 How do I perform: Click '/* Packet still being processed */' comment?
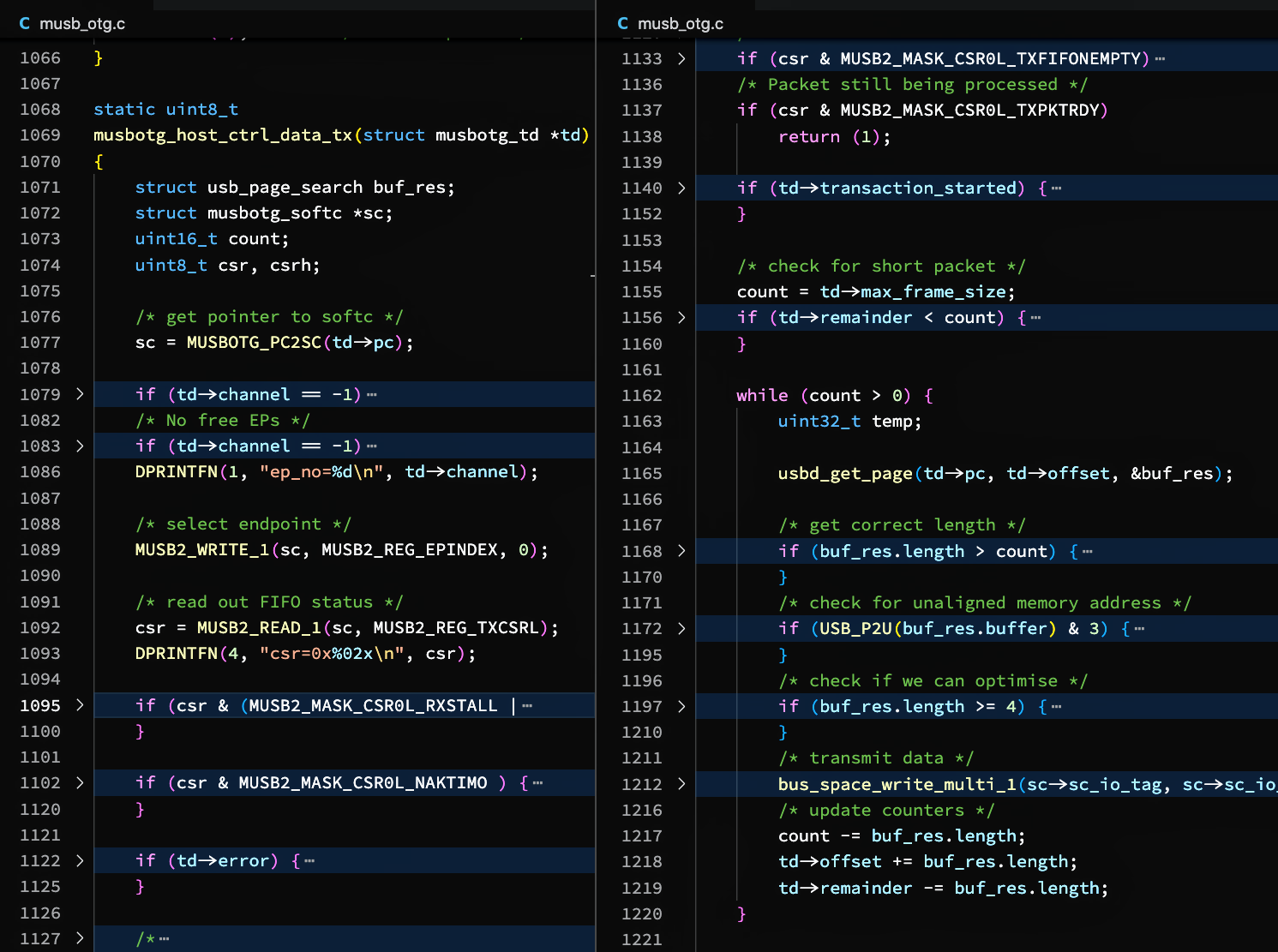point(912,84)
